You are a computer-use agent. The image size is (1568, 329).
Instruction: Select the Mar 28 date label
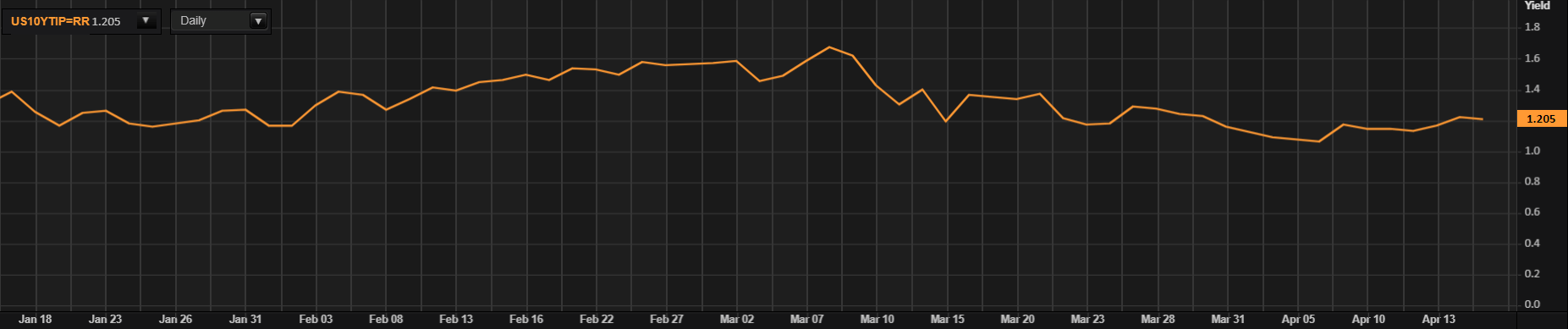click(x=1158, y=320)
